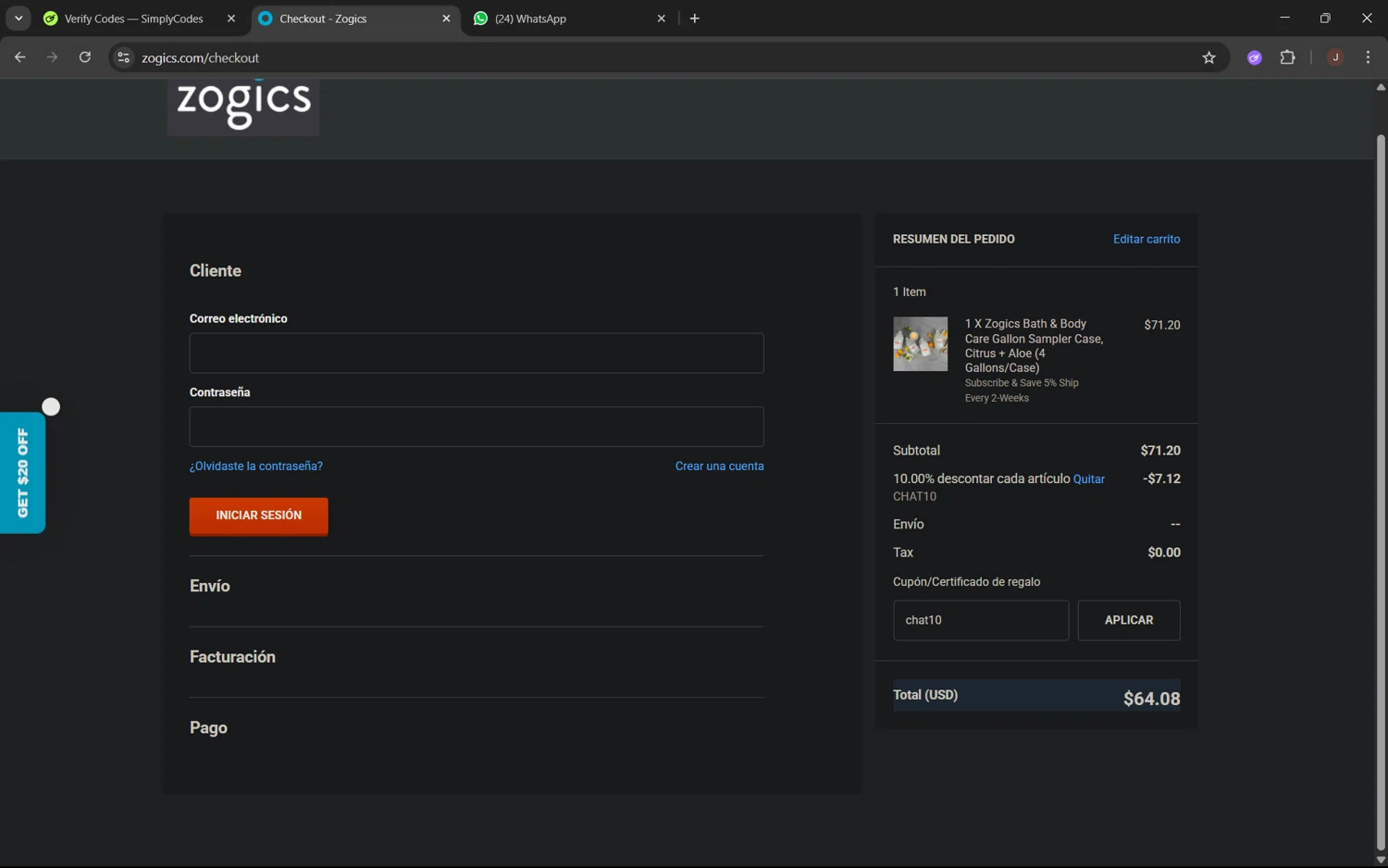Select the -$7.12 discount value

click(1161, 479)
